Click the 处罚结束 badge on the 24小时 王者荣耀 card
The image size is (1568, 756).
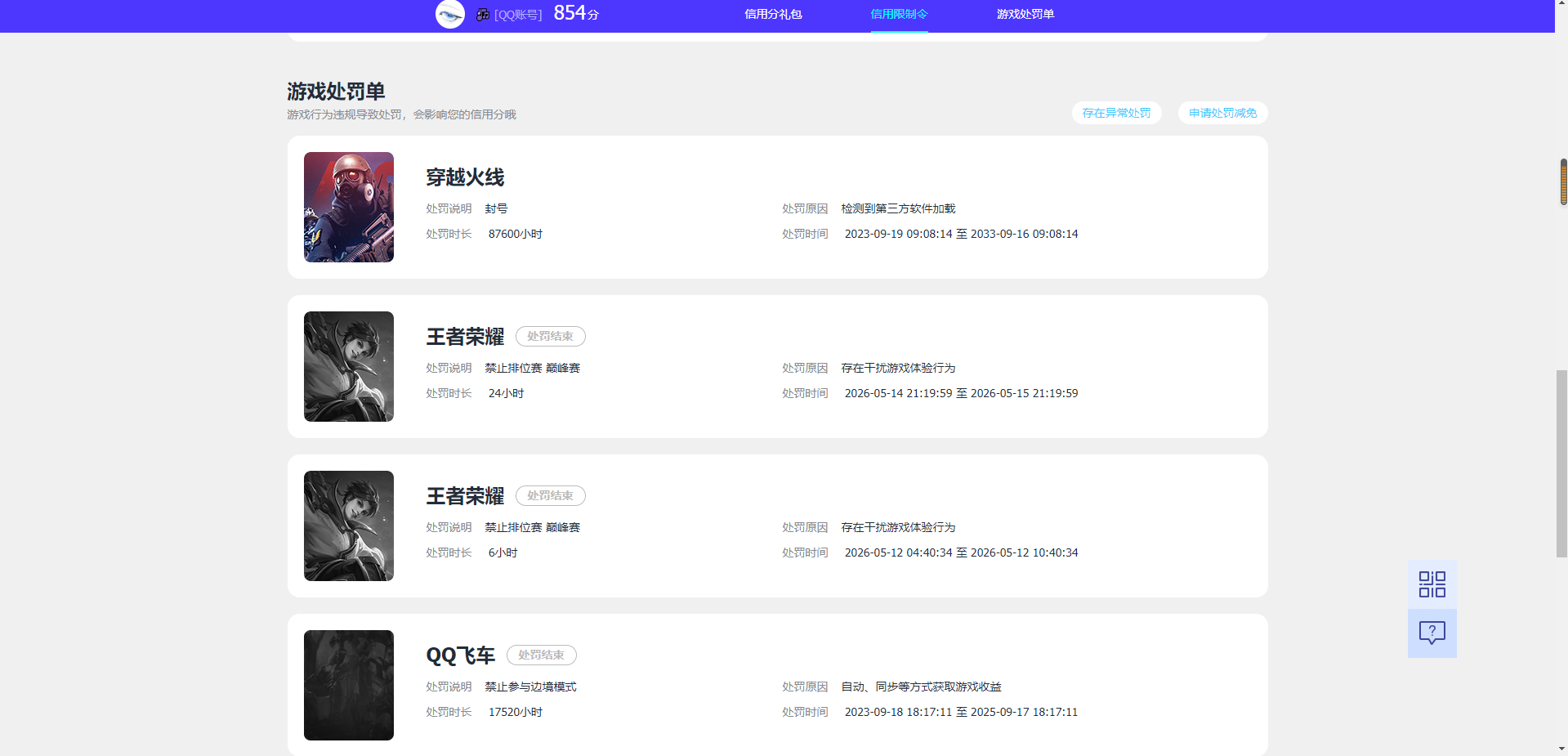click(550, 336)
